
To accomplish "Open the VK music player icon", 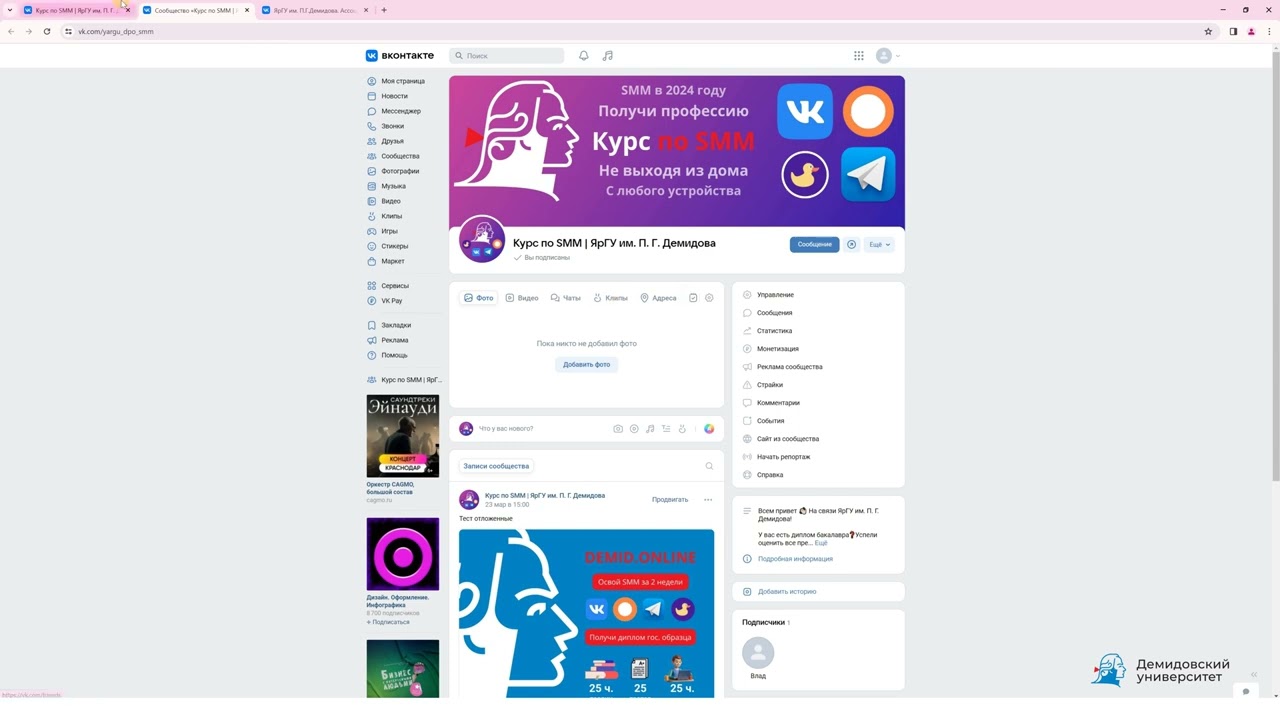I will [608, 56].
